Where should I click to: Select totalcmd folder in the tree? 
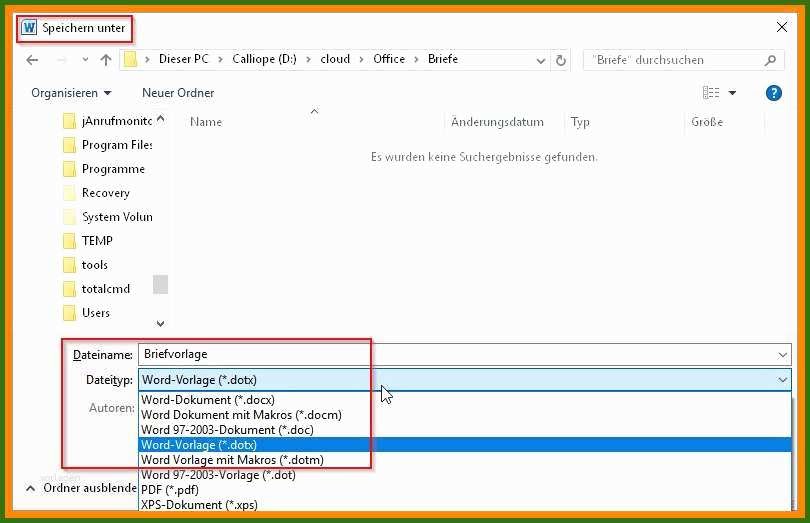(x=96, y=289)
